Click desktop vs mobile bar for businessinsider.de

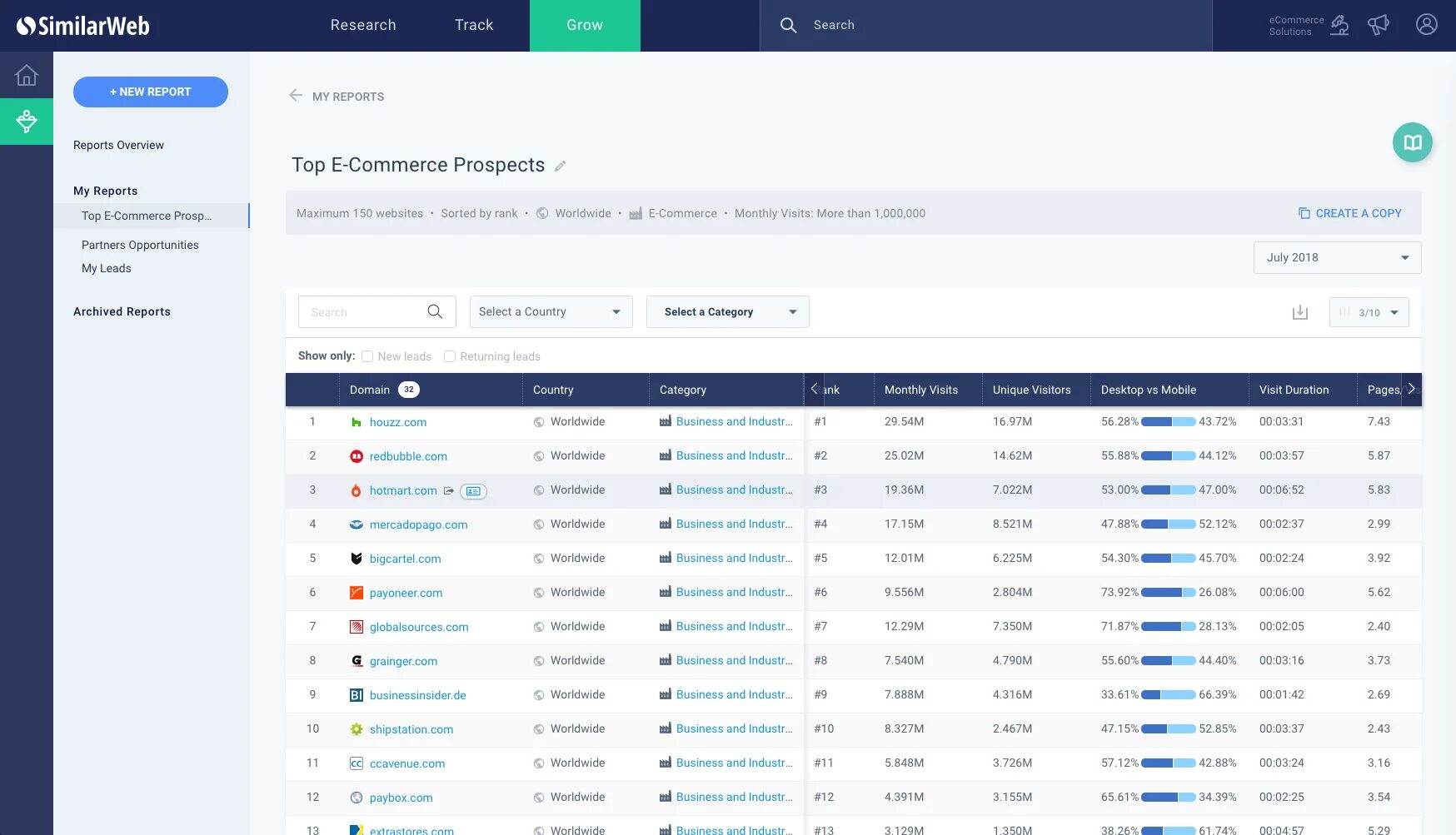[x=1169, y=695]
